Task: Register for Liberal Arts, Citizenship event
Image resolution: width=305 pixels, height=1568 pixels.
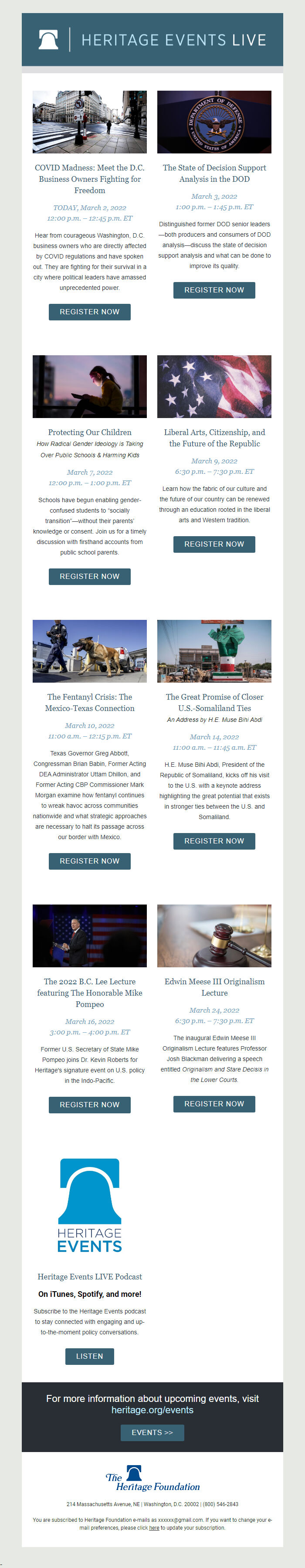Action: (x=214, y=544)
